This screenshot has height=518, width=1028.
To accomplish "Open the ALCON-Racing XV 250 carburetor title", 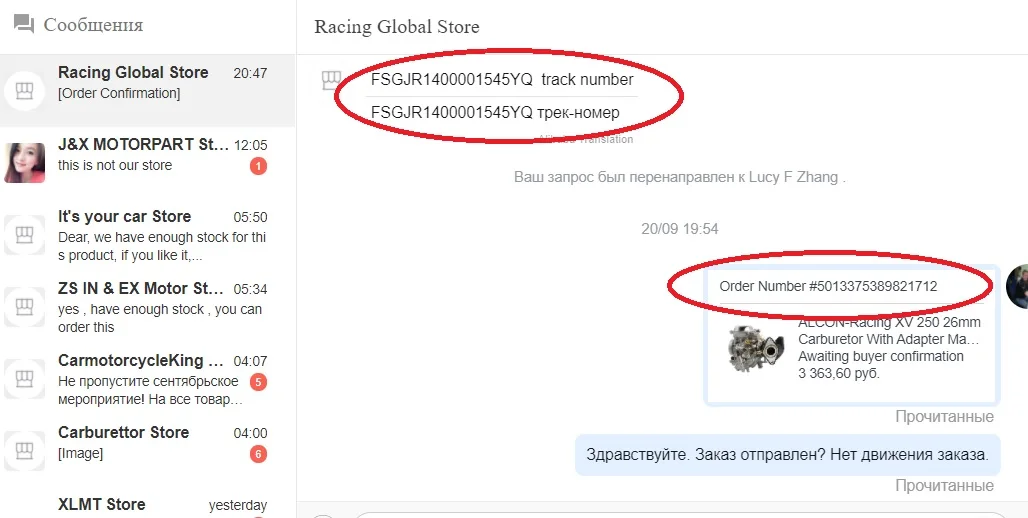I will tap(889, 330).
